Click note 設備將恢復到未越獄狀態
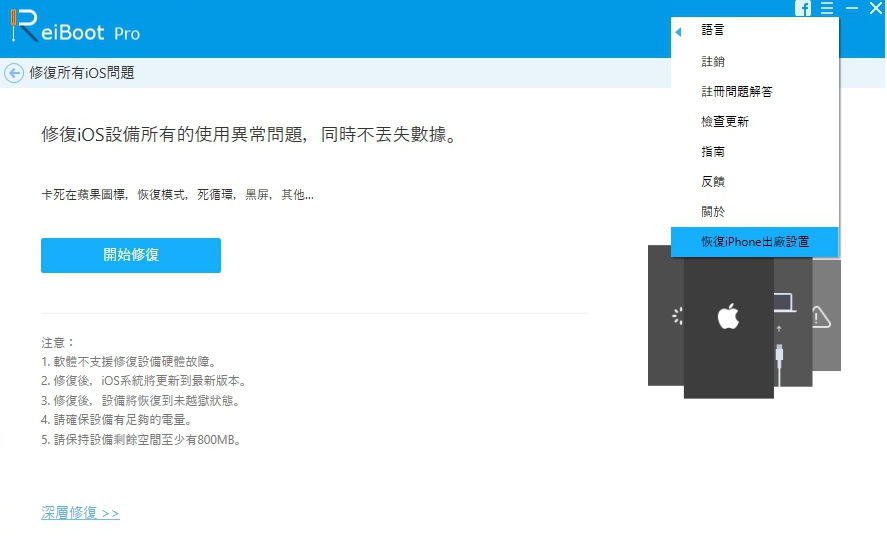Image resolution: width=887 pixels, height=542 pixels. point(141,401)
